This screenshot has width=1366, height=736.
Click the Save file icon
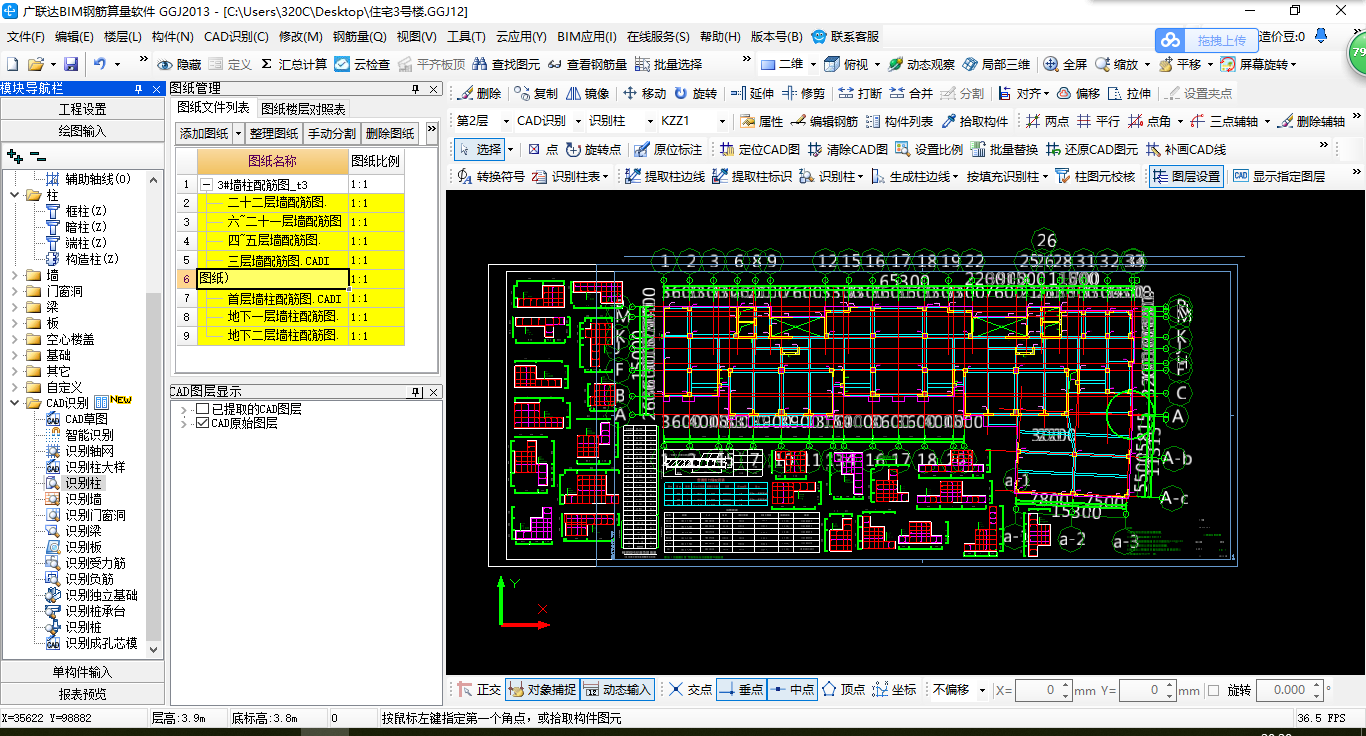pyautogui.click(x=71, y=64)
